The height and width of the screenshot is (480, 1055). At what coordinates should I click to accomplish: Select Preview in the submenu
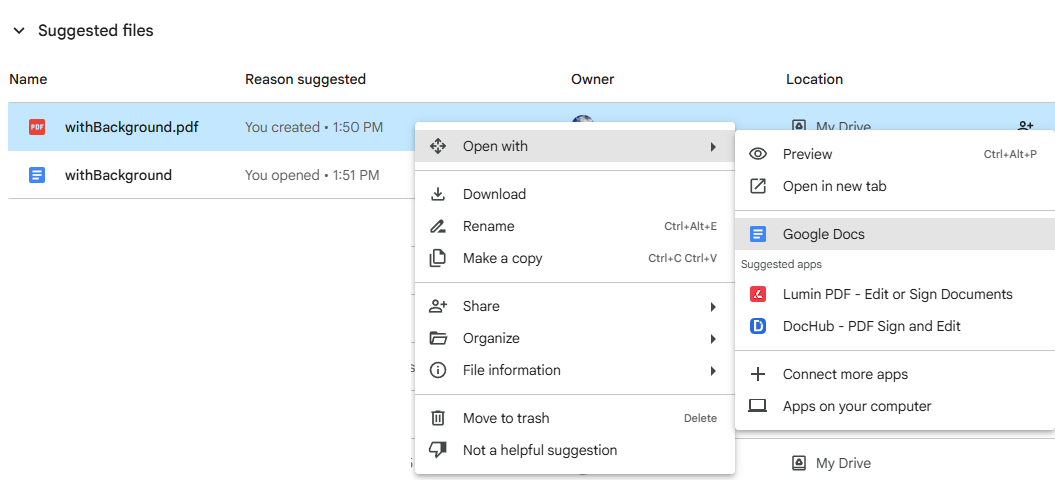pos(895,154)
